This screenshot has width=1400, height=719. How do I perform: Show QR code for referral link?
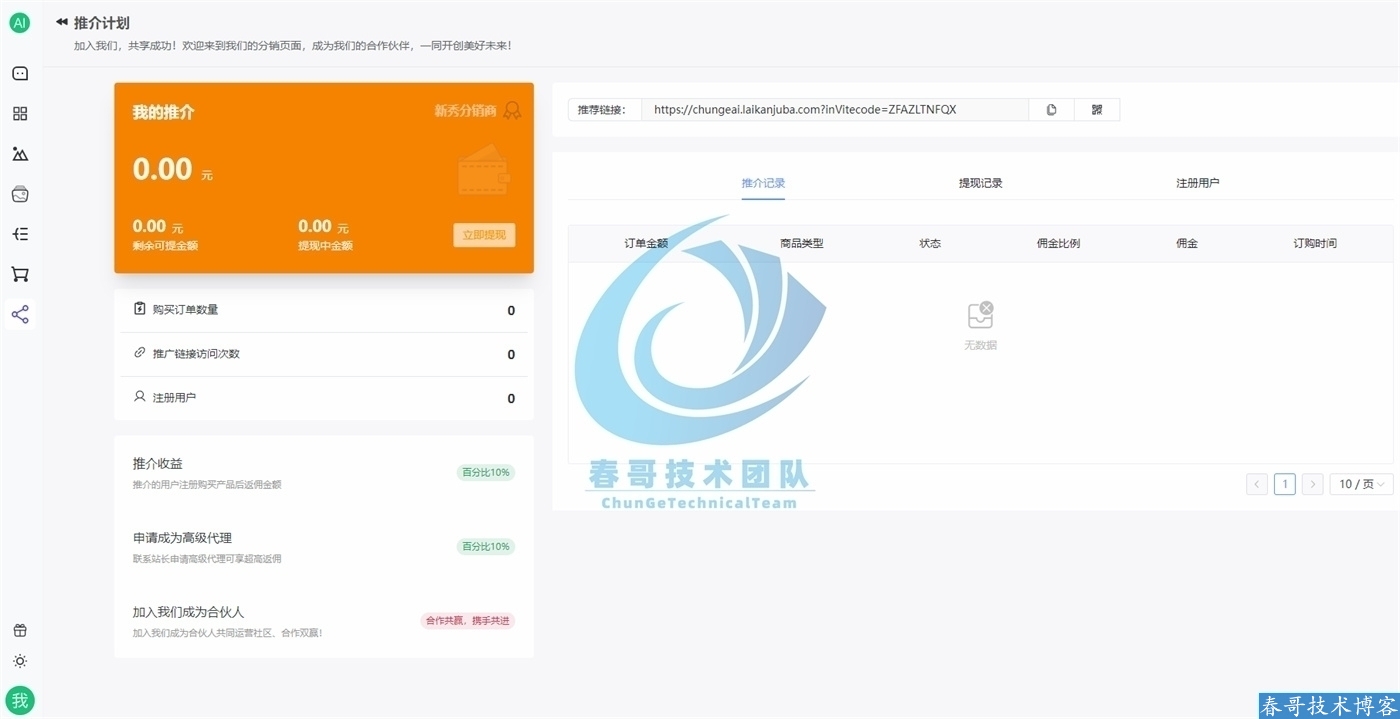(x=1097, y=110)
